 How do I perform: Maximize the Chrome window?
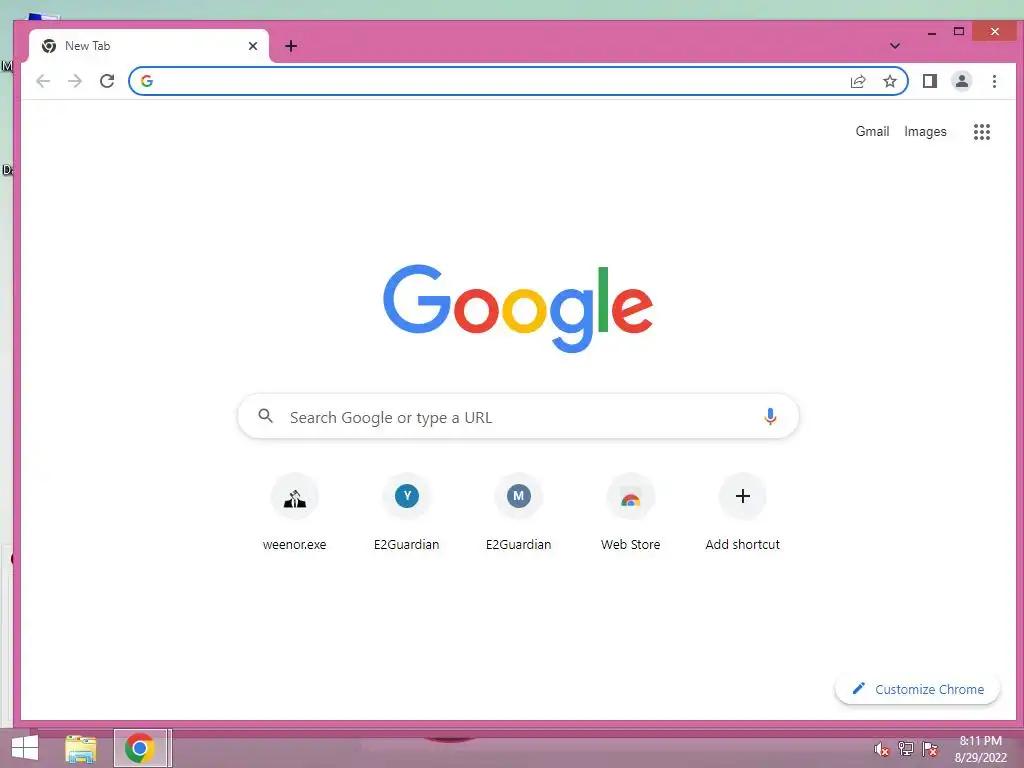pyautogui.click(x=959, y=32)
